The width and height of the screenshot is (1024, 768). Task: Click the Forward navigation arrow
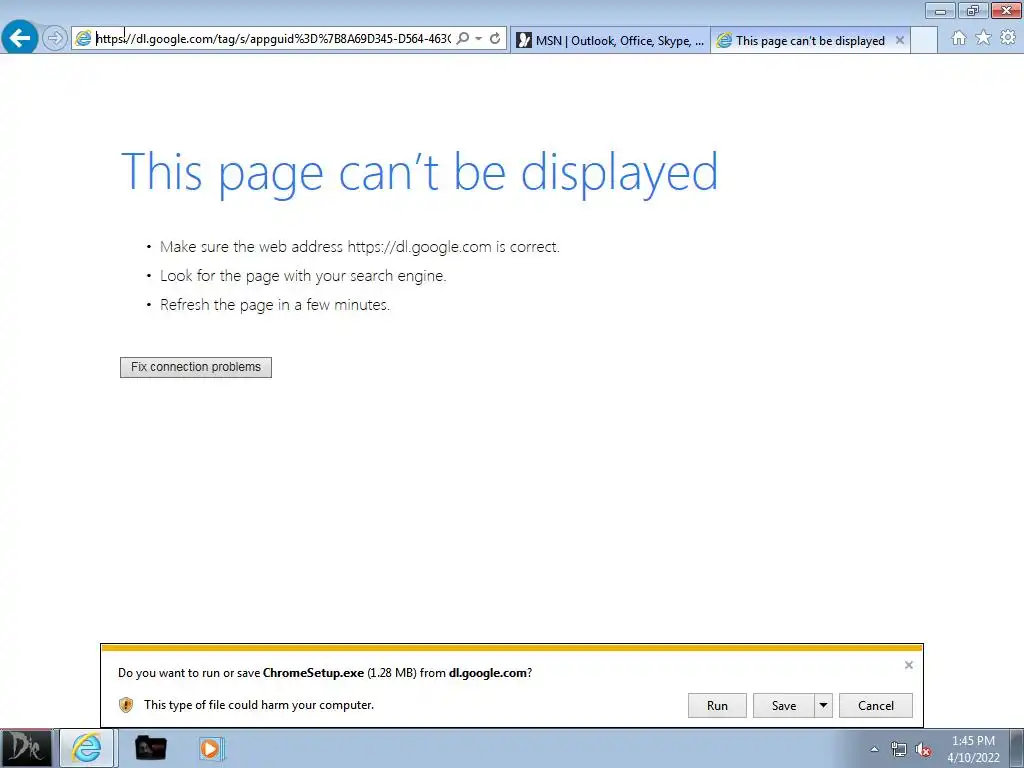point(55,38)
